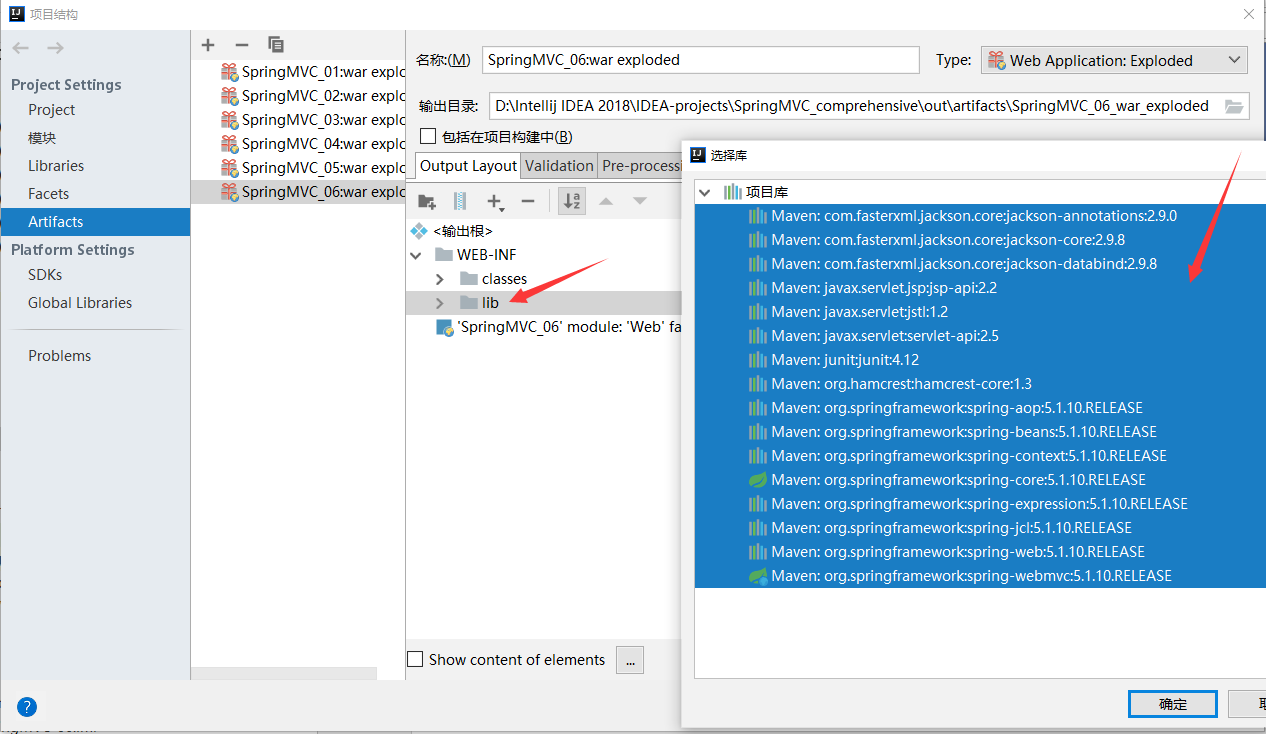This screenshot has height=734, width=1266.
Task: Collapse the project library group in dialog
Action: (705, 192)
